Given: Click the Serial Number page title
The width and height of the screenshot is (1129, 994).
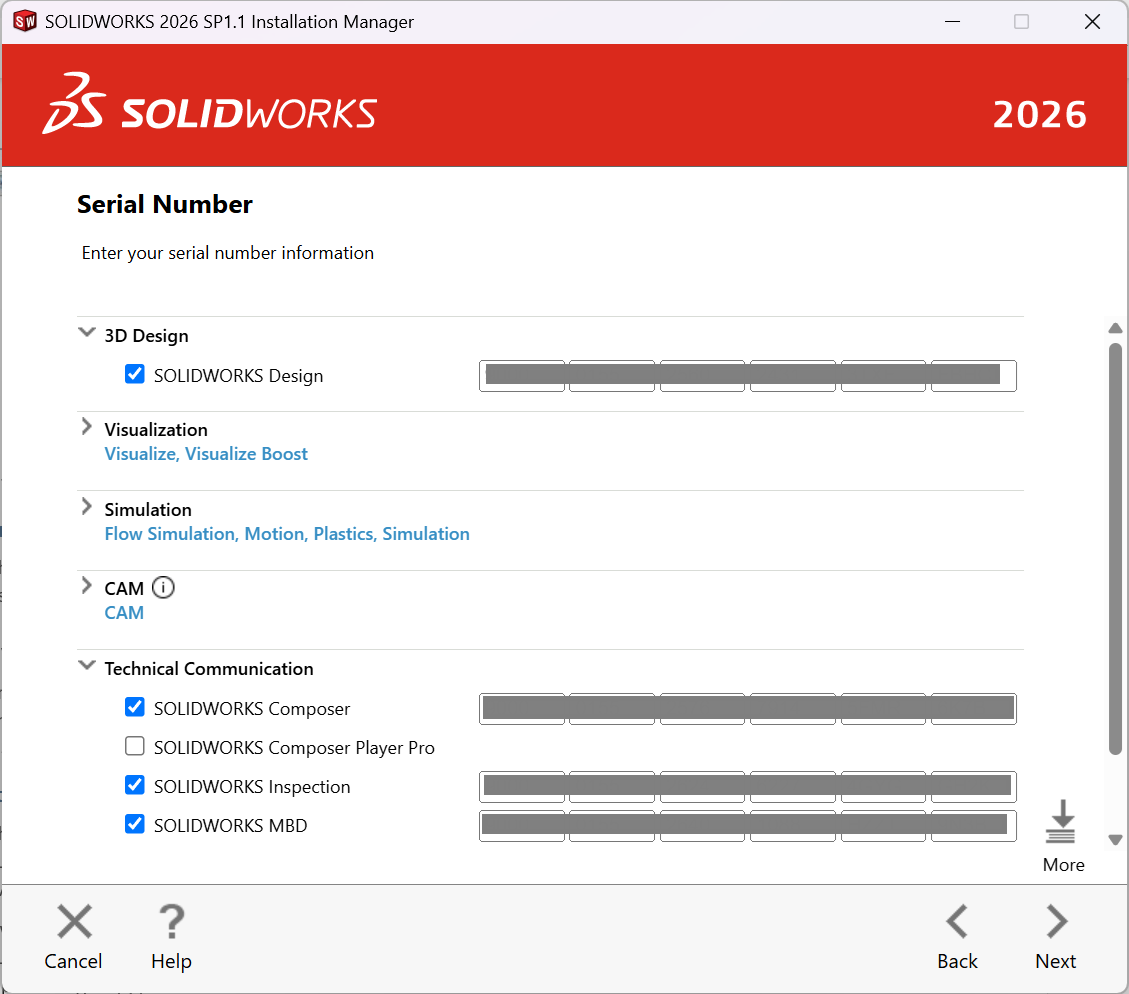Looking at the screenshot, I should click(x=165, y=204).
